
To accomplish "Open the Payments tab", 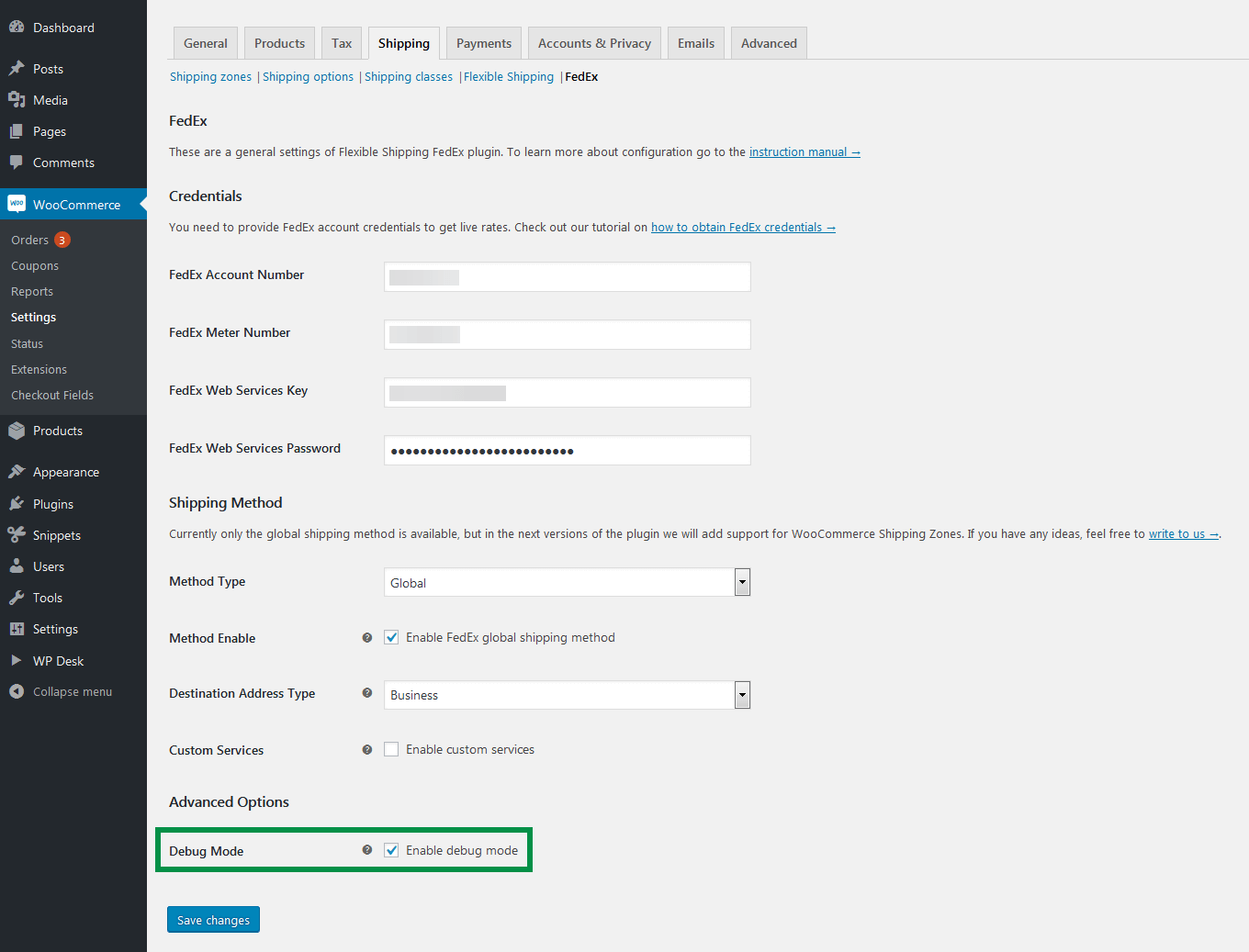I will tap(484, 43).
